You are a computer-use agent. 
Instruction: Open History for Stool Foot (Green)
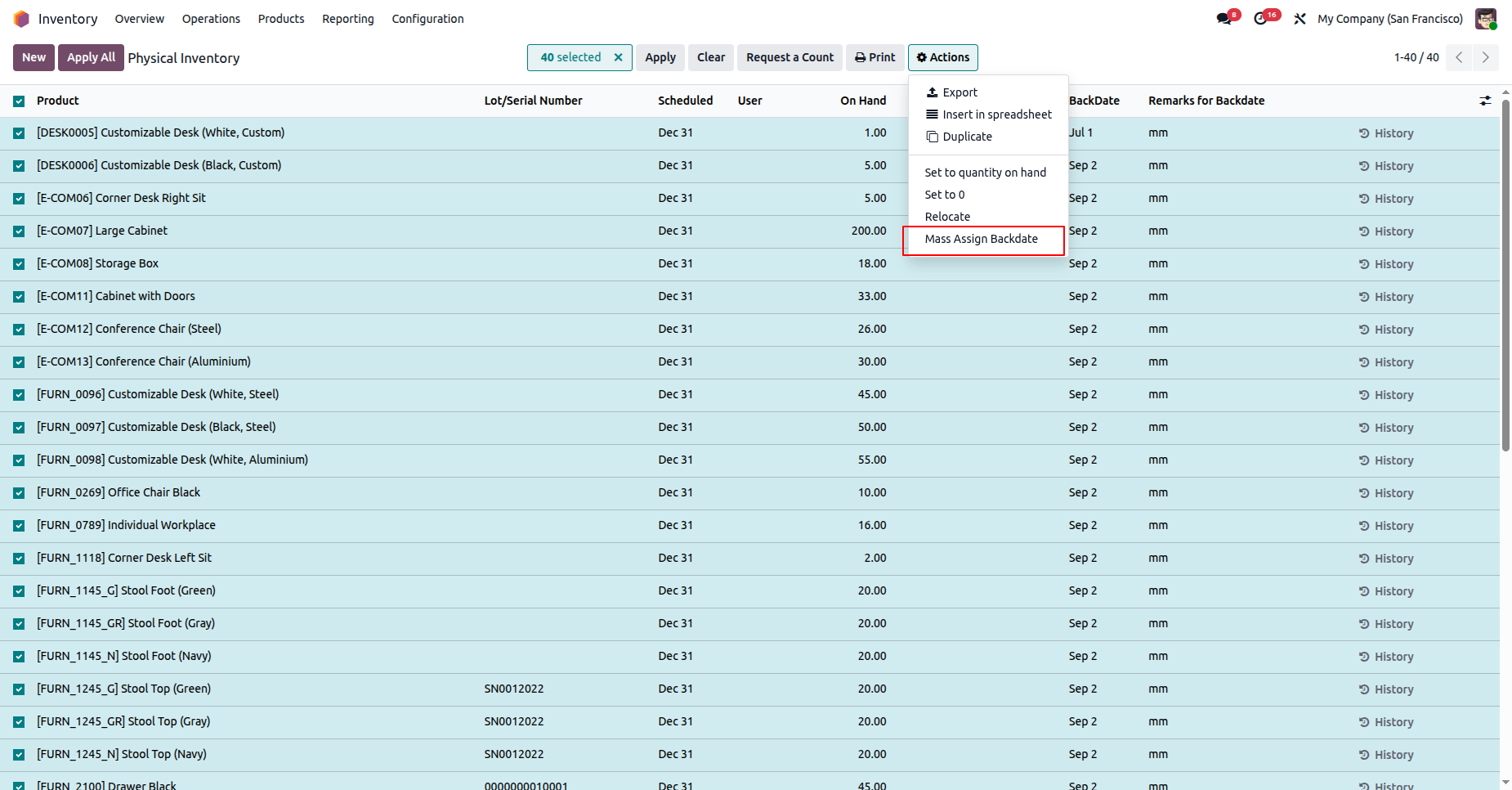pyautogui.click(x=1386, y=591)
